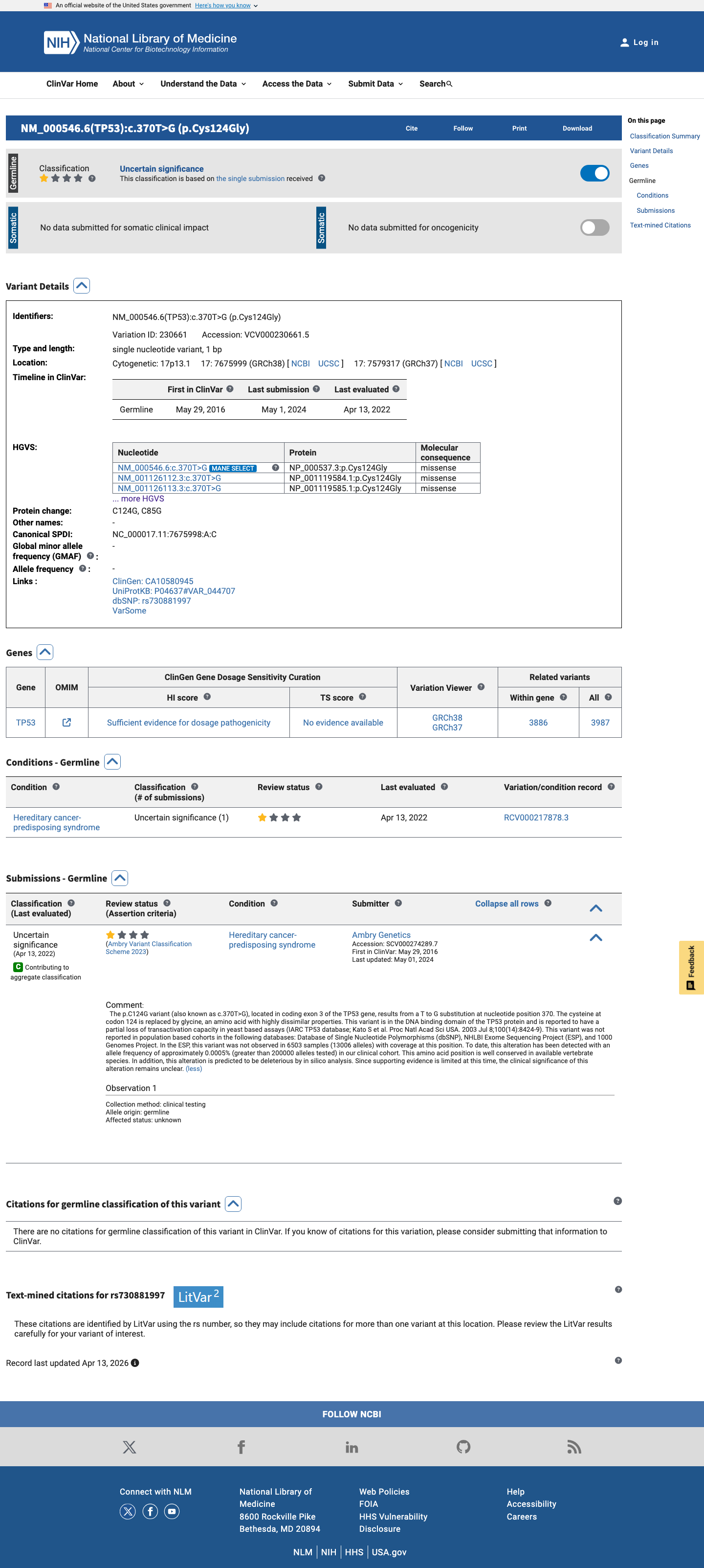Open the X (Twitter) icon under Follow NCBI
The width and height of the screenshot is (704, 1568).
pos(130,1447)
